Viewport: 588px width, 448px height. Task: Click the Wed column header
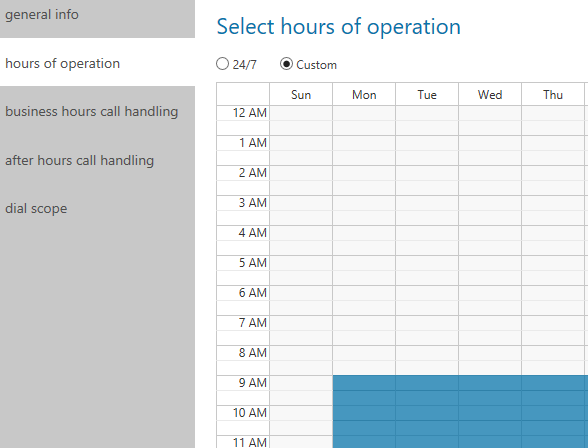point(490,94)
